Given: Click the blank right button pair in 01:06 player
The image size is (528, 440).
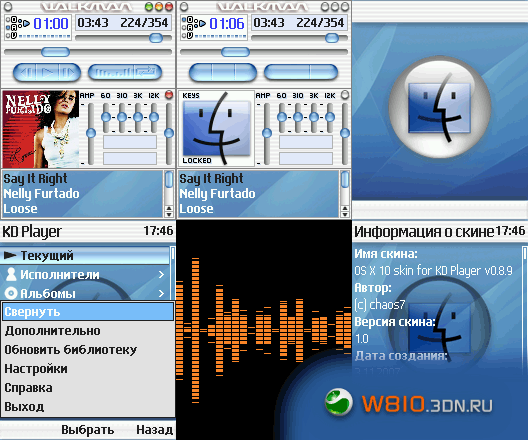Looking at the screenshot, I should (x=301, y=72).
